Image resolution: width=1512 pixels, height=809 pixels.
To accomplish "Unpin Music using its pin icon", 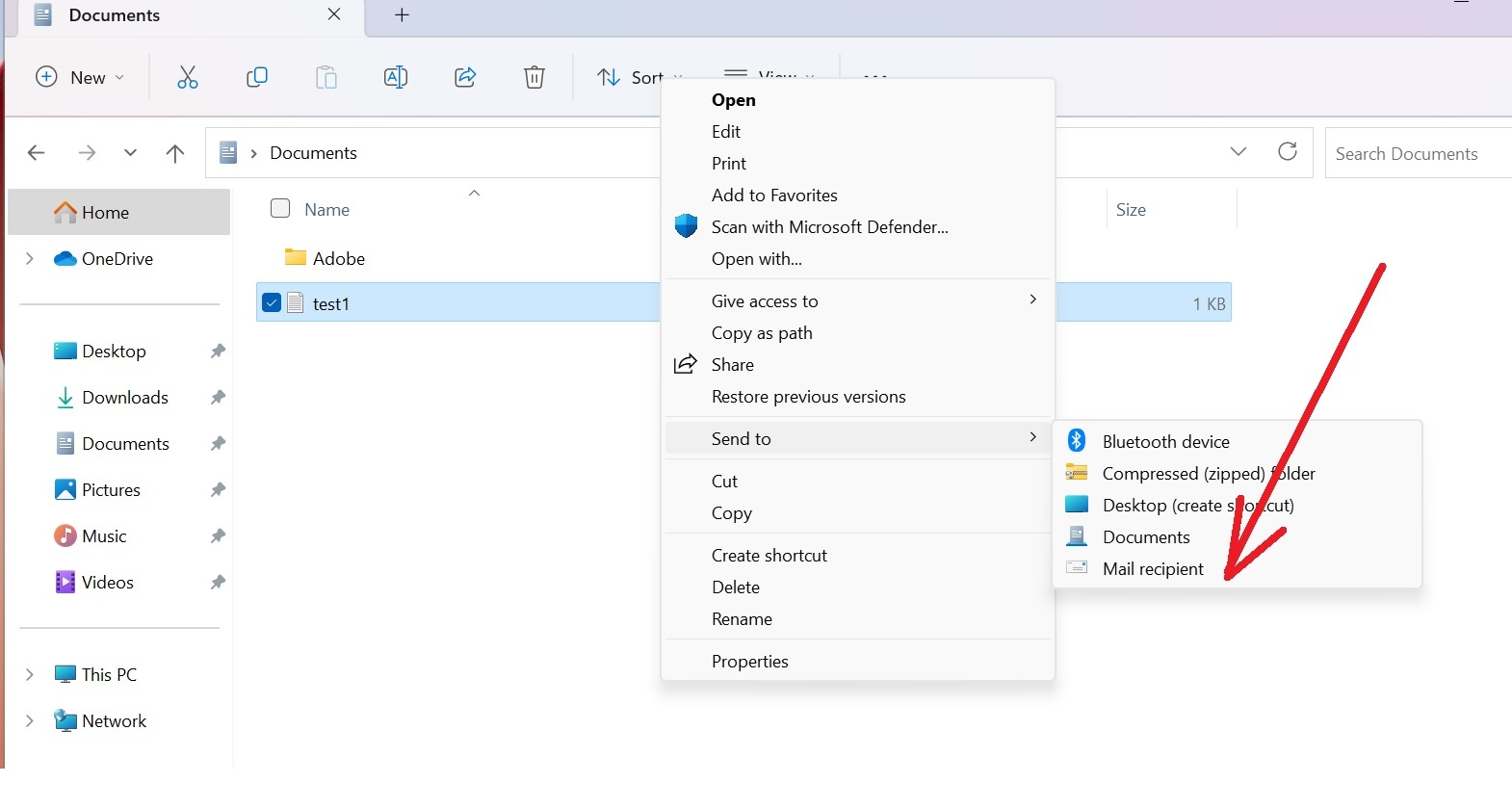I will pos(219,535).
